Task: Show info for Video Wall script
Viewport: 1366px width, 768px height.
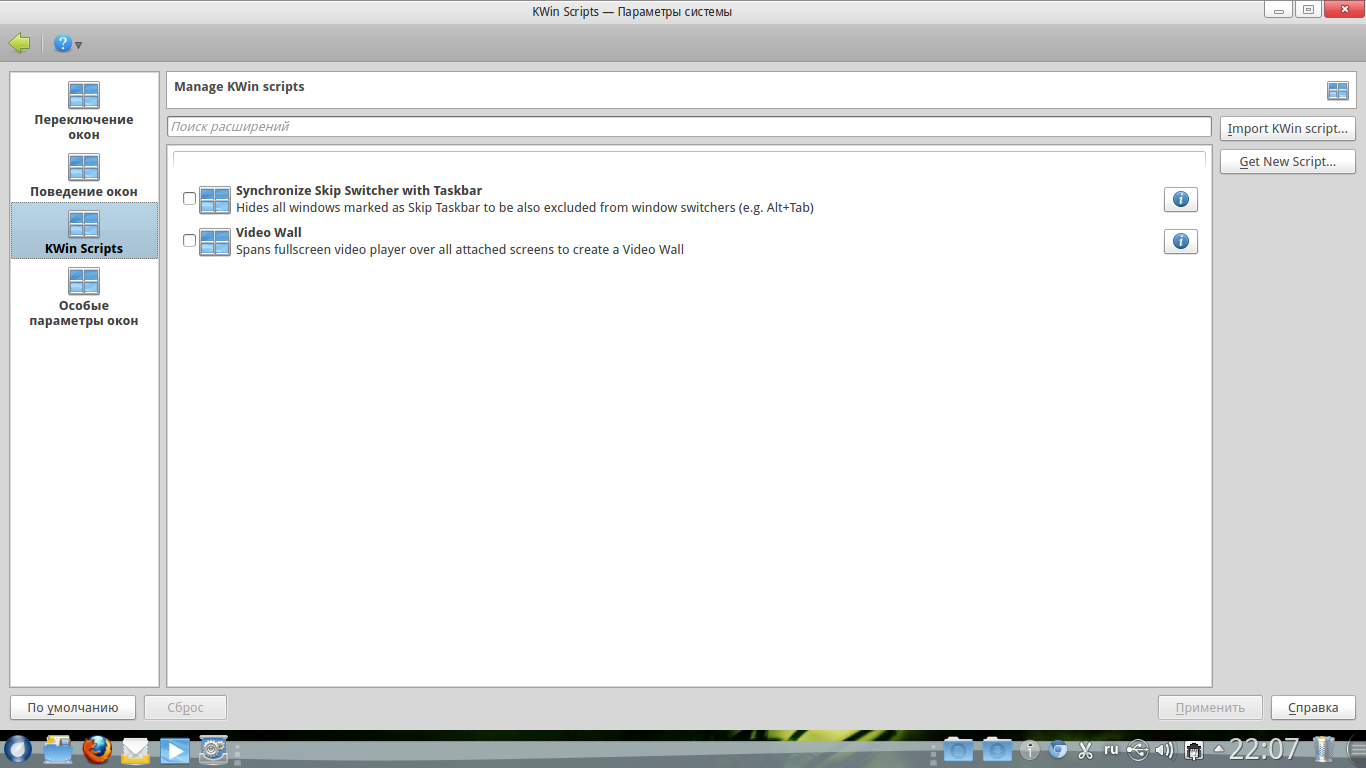Action: click(x=1181, y=242)
